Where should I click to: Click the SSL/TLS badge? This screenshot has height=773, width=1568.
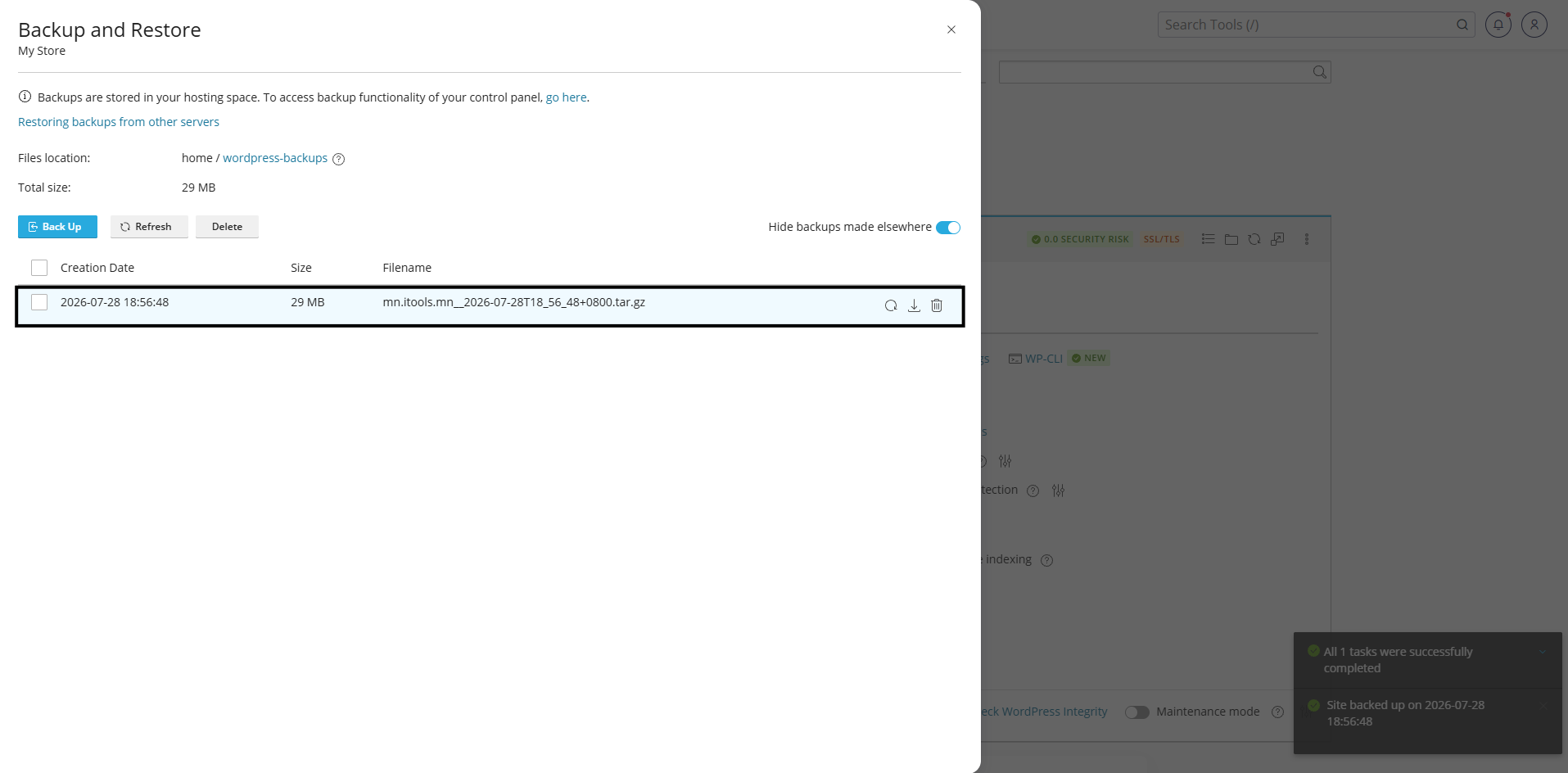point(1162,239)
